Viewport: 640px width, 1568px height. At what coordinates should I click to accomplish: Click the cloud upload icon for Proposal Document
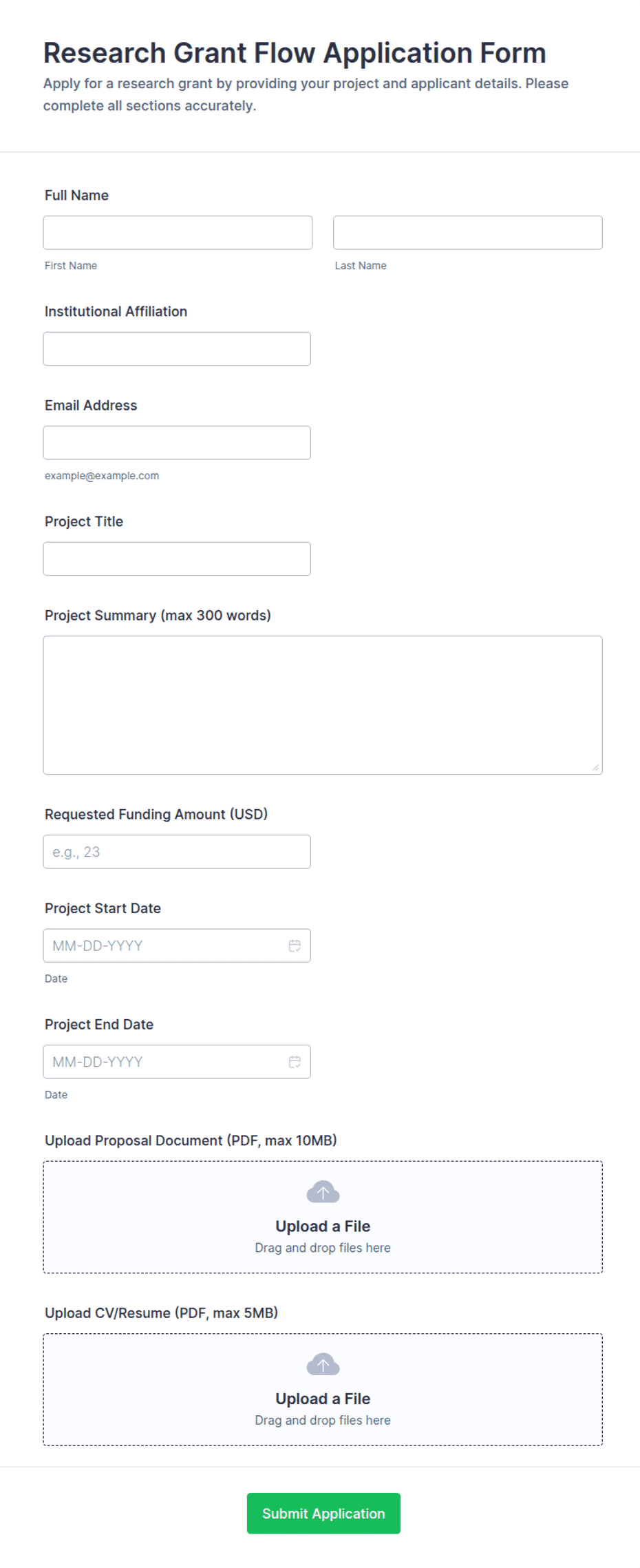(323, 1191)
